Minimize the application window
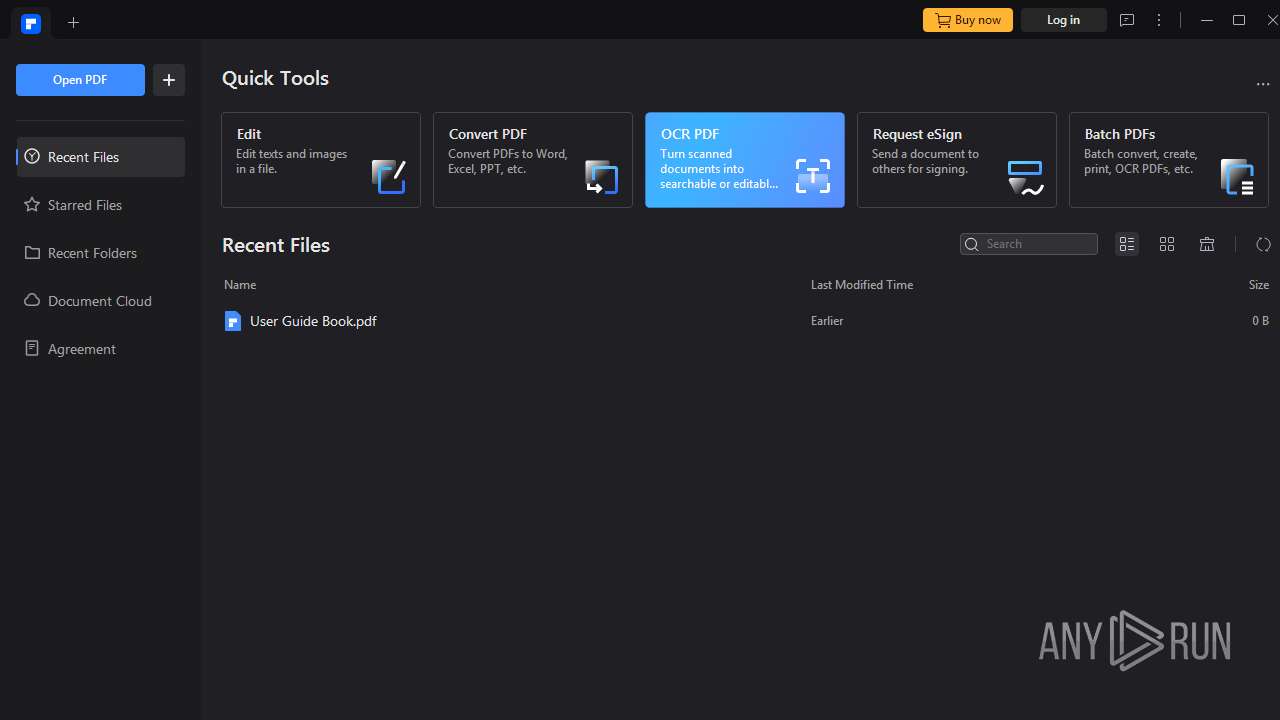The image size is (1280, 720). (x=1207, y=20)
